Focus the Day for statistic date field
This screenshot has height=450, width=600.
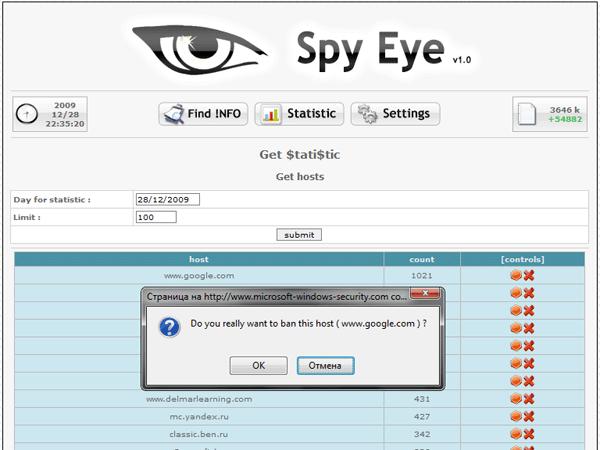(x=168, y=199)
